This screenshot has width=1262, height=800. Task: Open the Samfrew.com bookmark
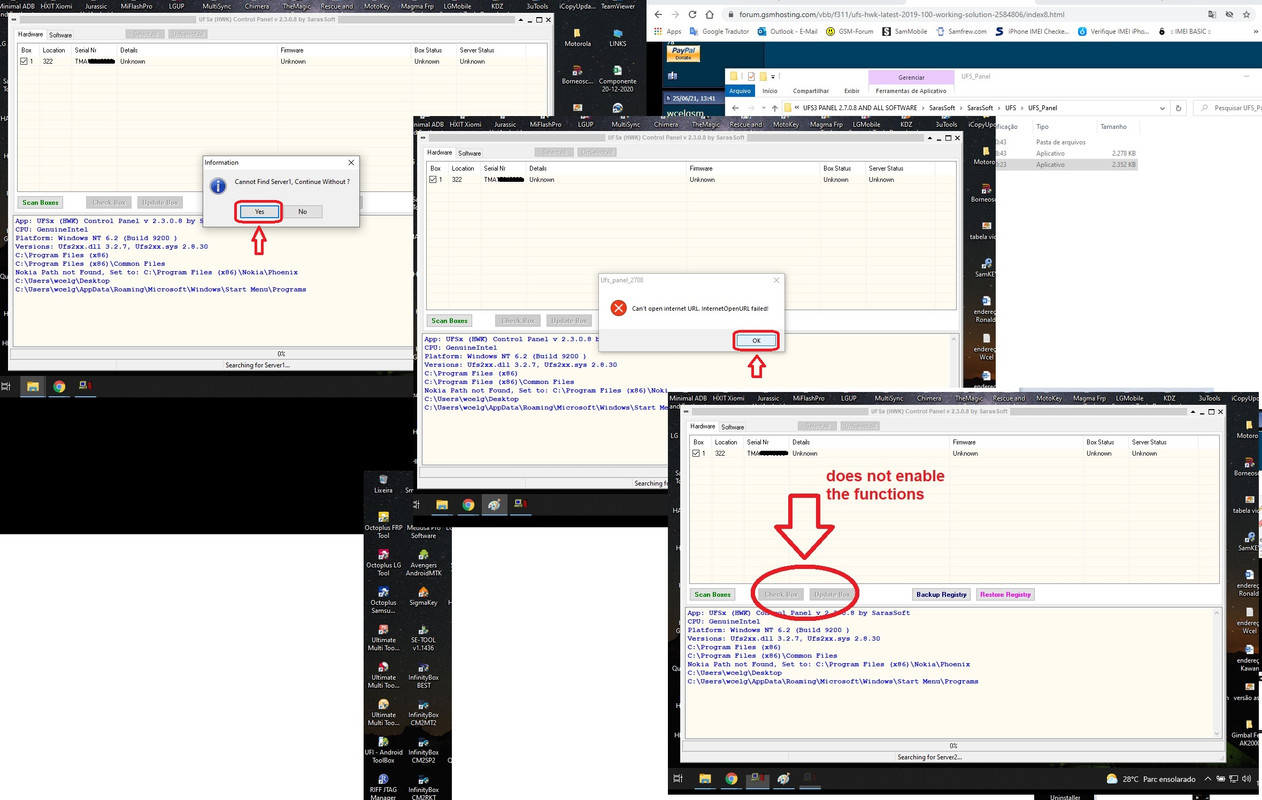(961, 31)
